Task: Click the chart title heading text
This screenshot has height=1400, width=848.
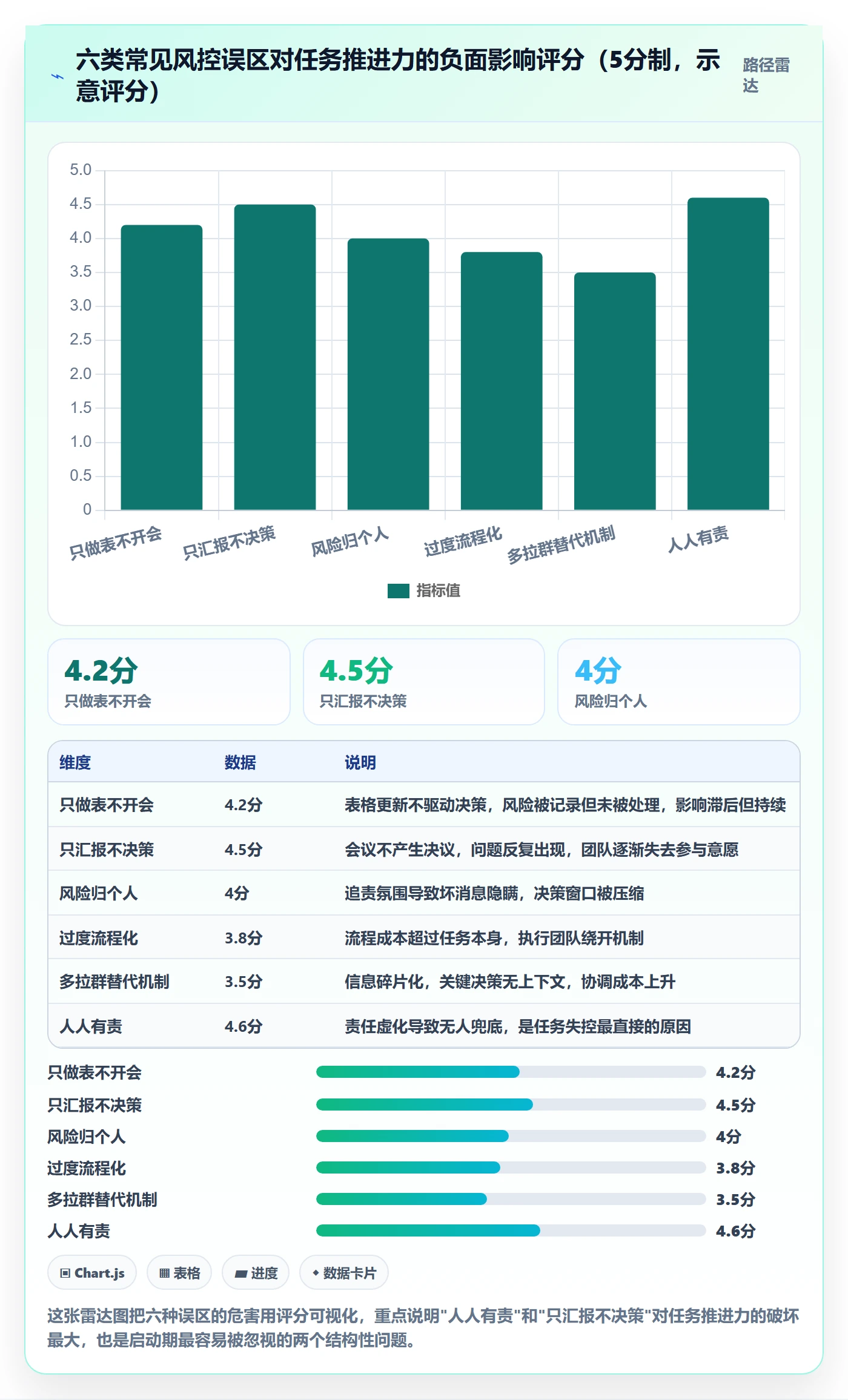Action: pos(398,76)
